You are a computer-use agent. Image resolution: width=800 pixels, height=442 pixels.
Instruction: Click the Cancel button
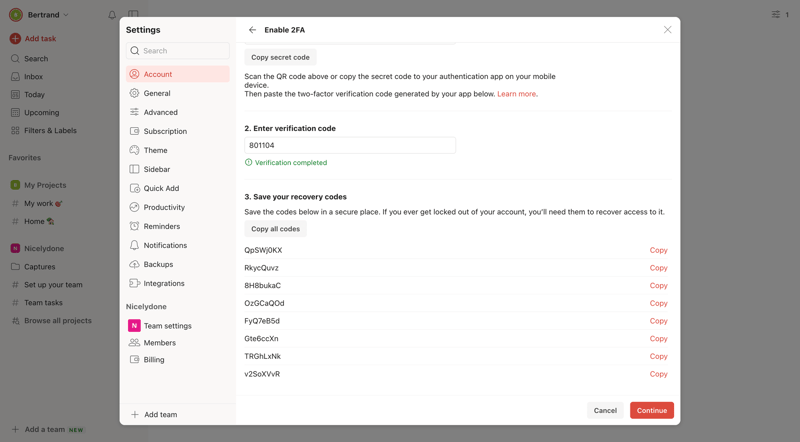[x=605, y=410]
